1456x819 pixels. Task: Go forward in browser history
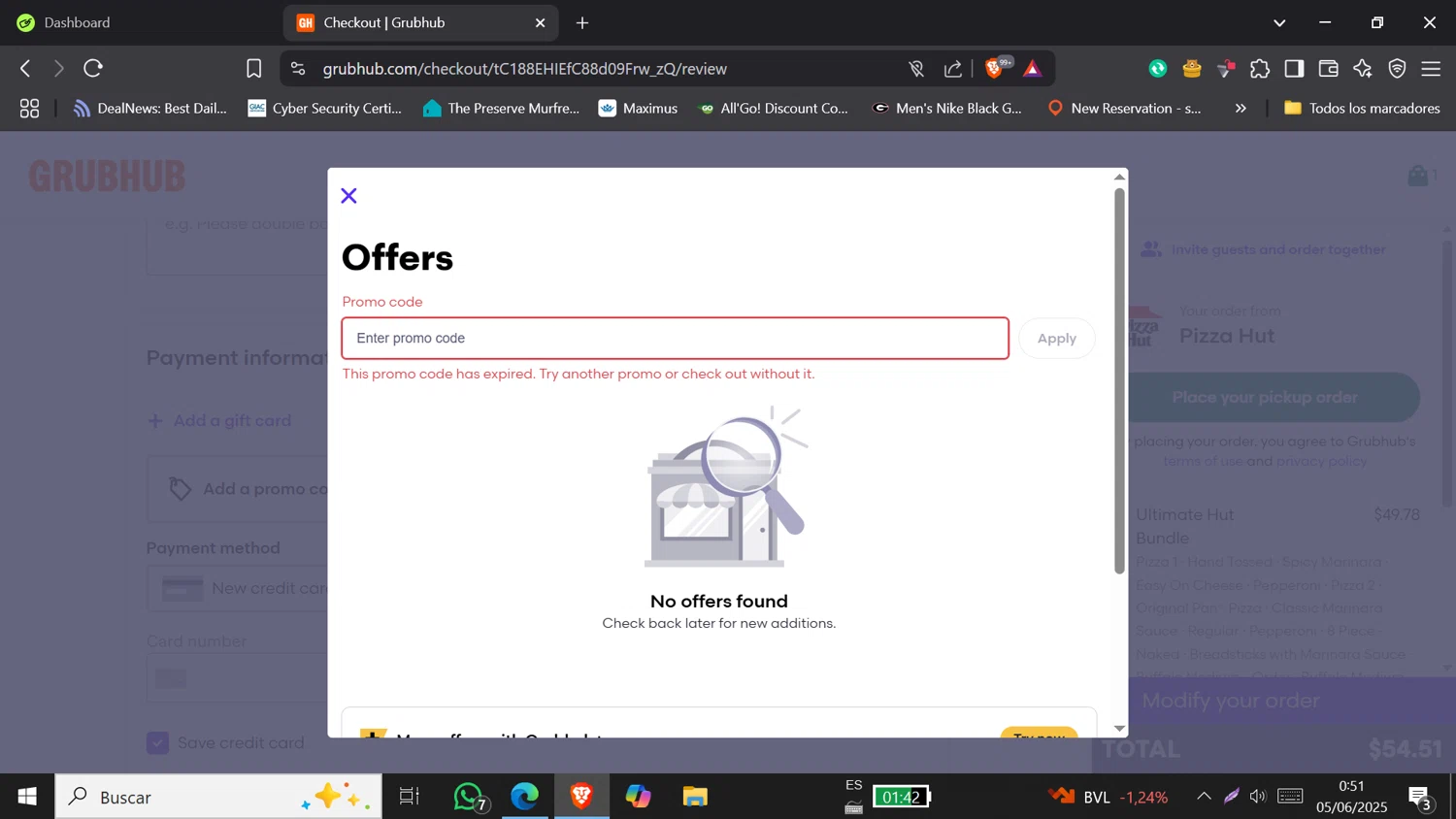click(x=58, y=69)
